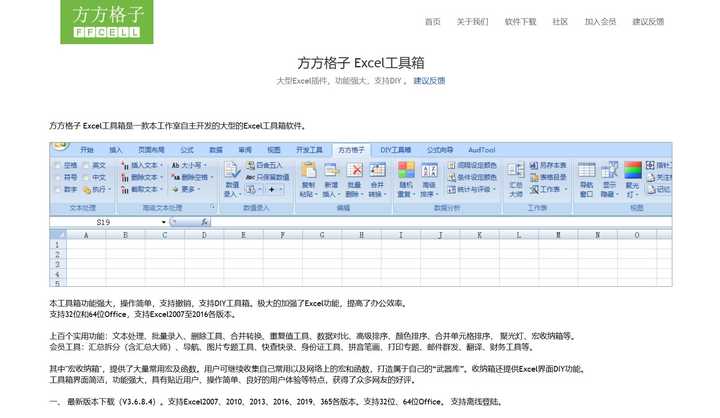Select column header H
720x418 pixels.
361,235
